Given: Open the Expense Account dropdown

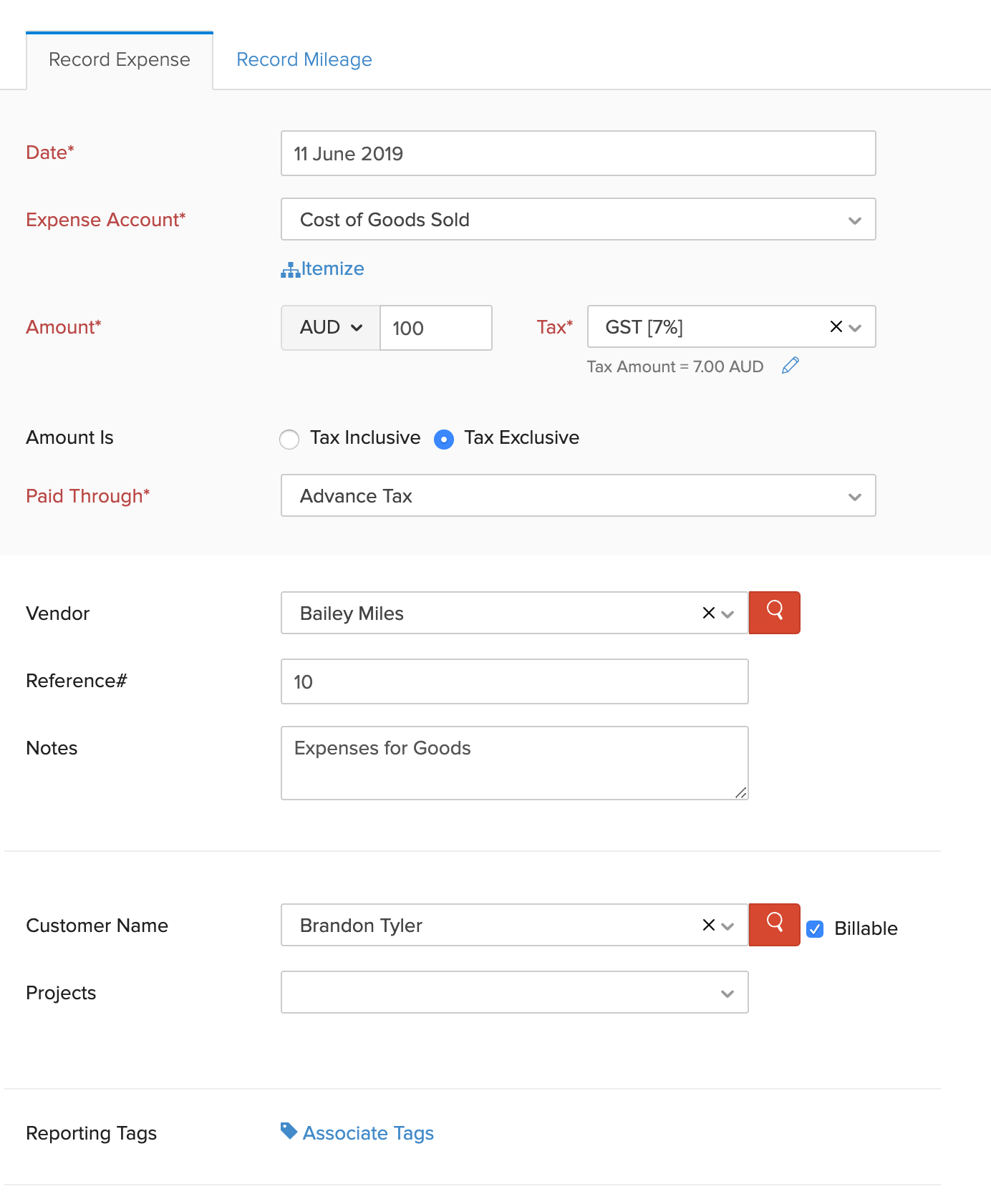Looking at the screenshot, I should [x=578, y=220].
